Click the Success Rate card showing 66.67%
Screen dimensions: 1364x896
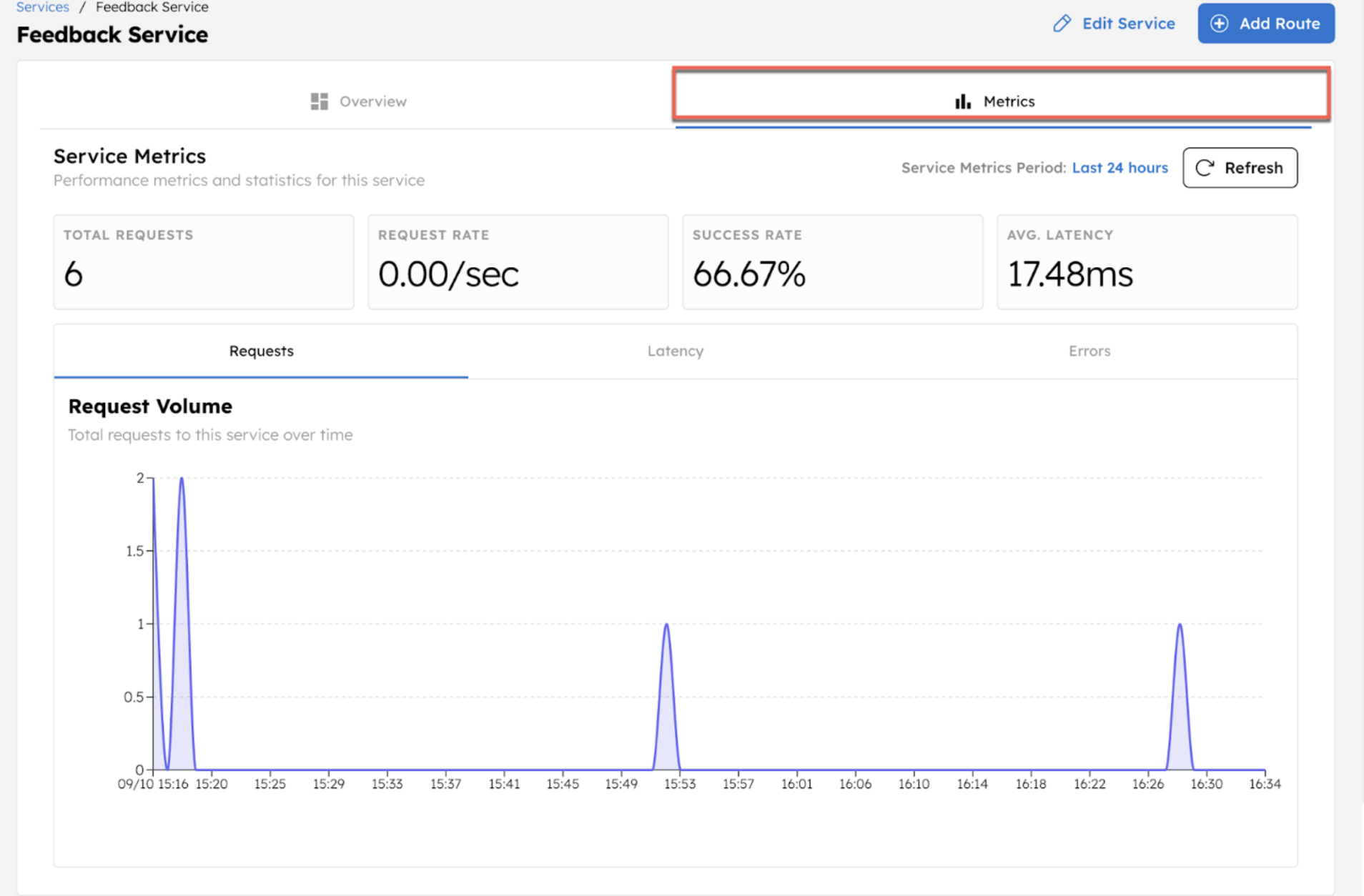point(832,262)
